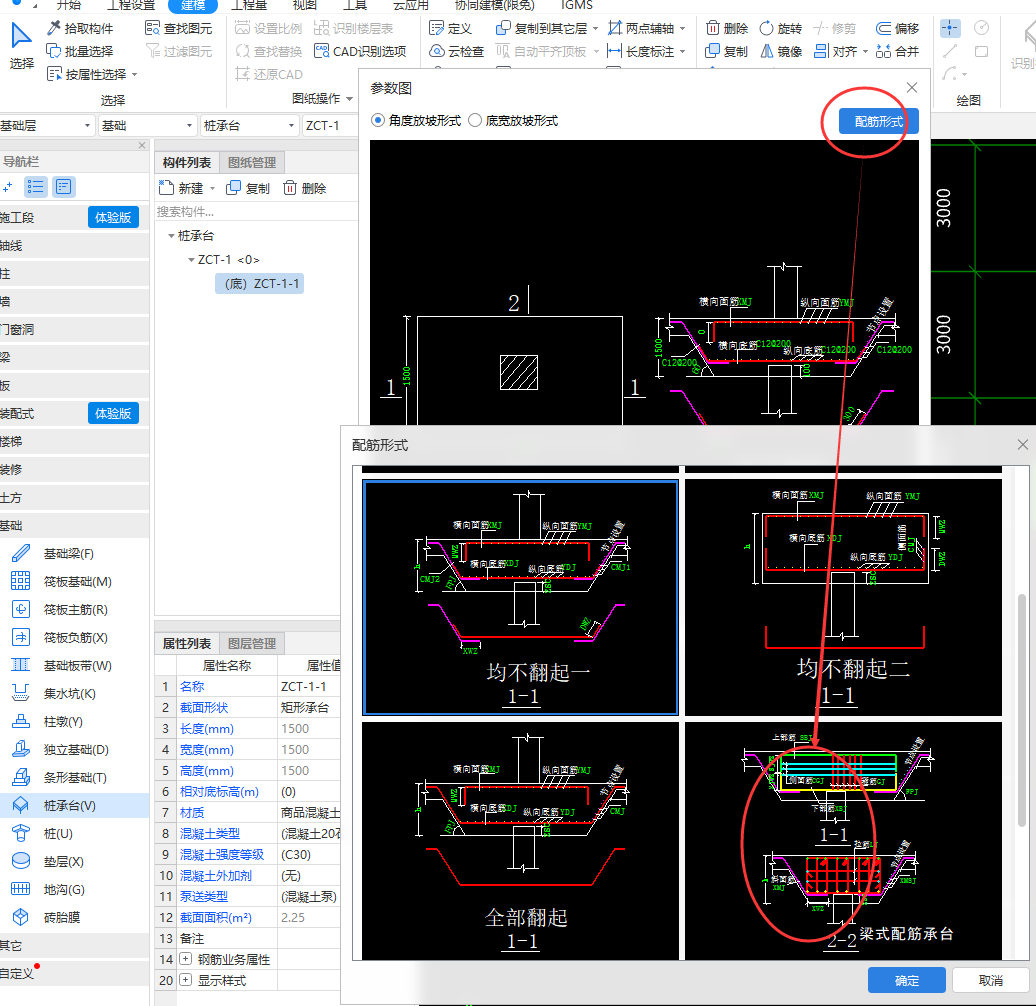Screen dimensions: 1036x1006
Task: Expand 复制到其它层 dropdown arrow
Action: (595, 28)
